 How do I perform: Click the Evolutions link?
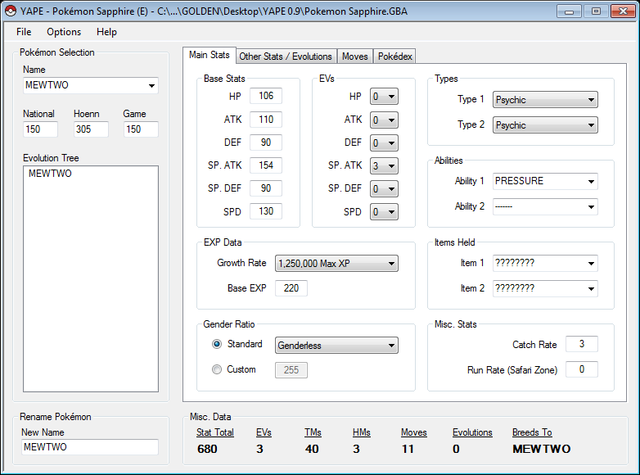click(472, 433)
